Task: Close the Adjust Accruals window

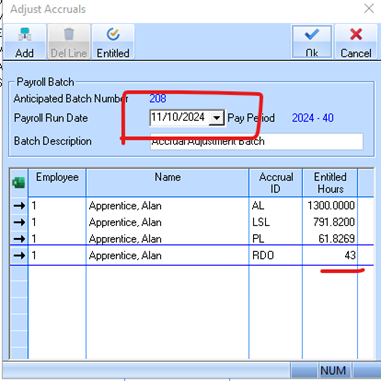Action: pyautogui.click(x=369, y=8)
